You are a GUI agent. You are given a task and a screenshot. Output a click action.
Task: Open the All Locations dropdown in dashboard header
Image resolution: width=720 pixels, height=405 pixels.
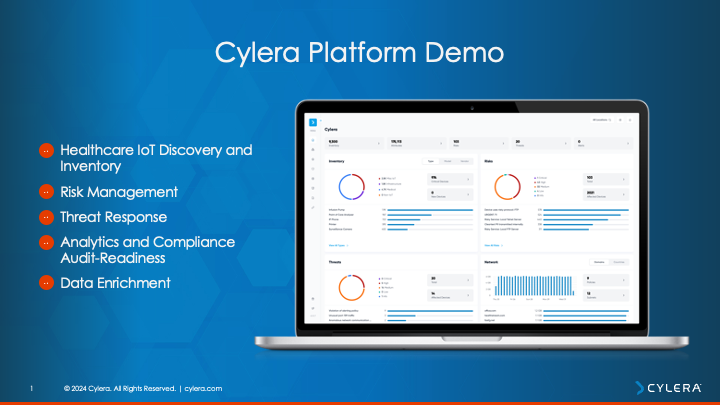[602, 120]
